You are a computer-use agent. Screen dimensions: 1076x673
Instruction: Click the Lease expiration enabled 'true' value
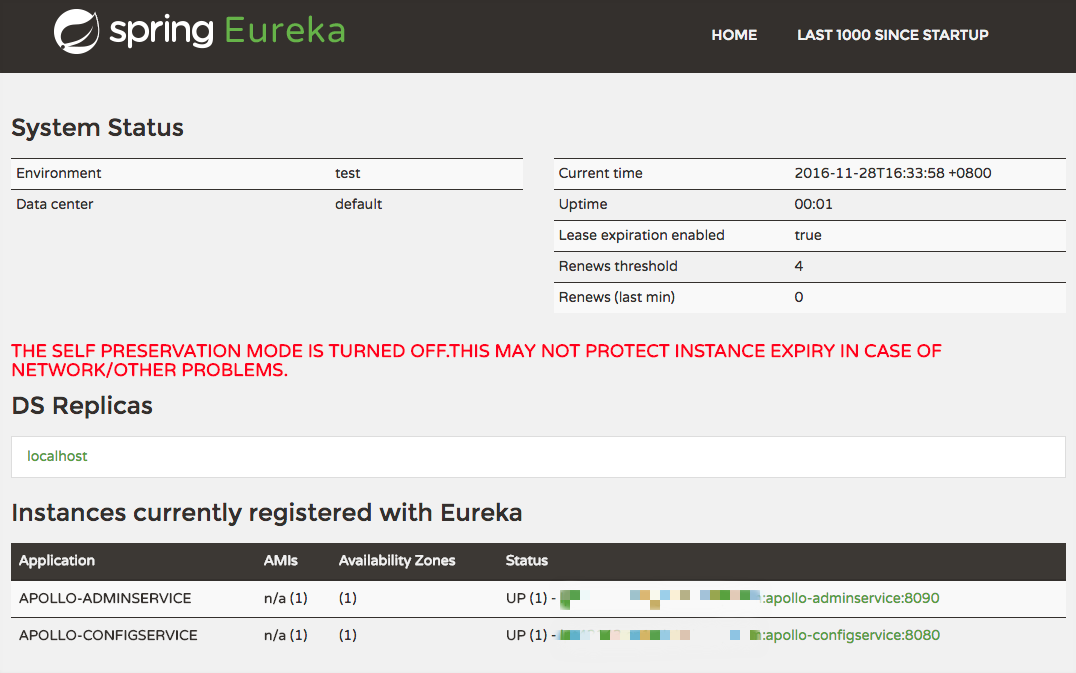pyautogui.click(x=808, y=235)
